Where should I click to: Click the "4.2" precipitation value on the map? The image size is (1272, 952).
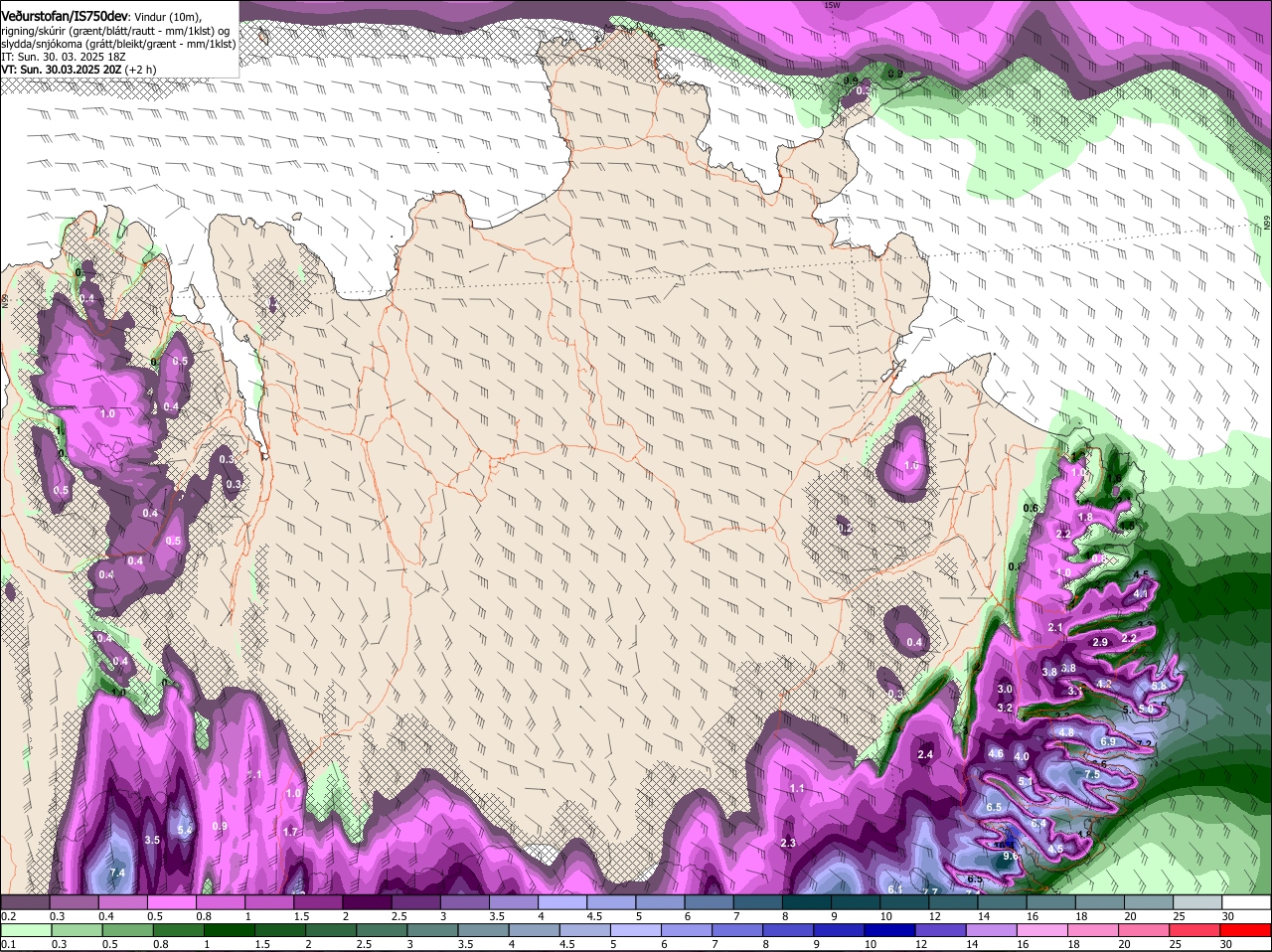point(1104,684)
